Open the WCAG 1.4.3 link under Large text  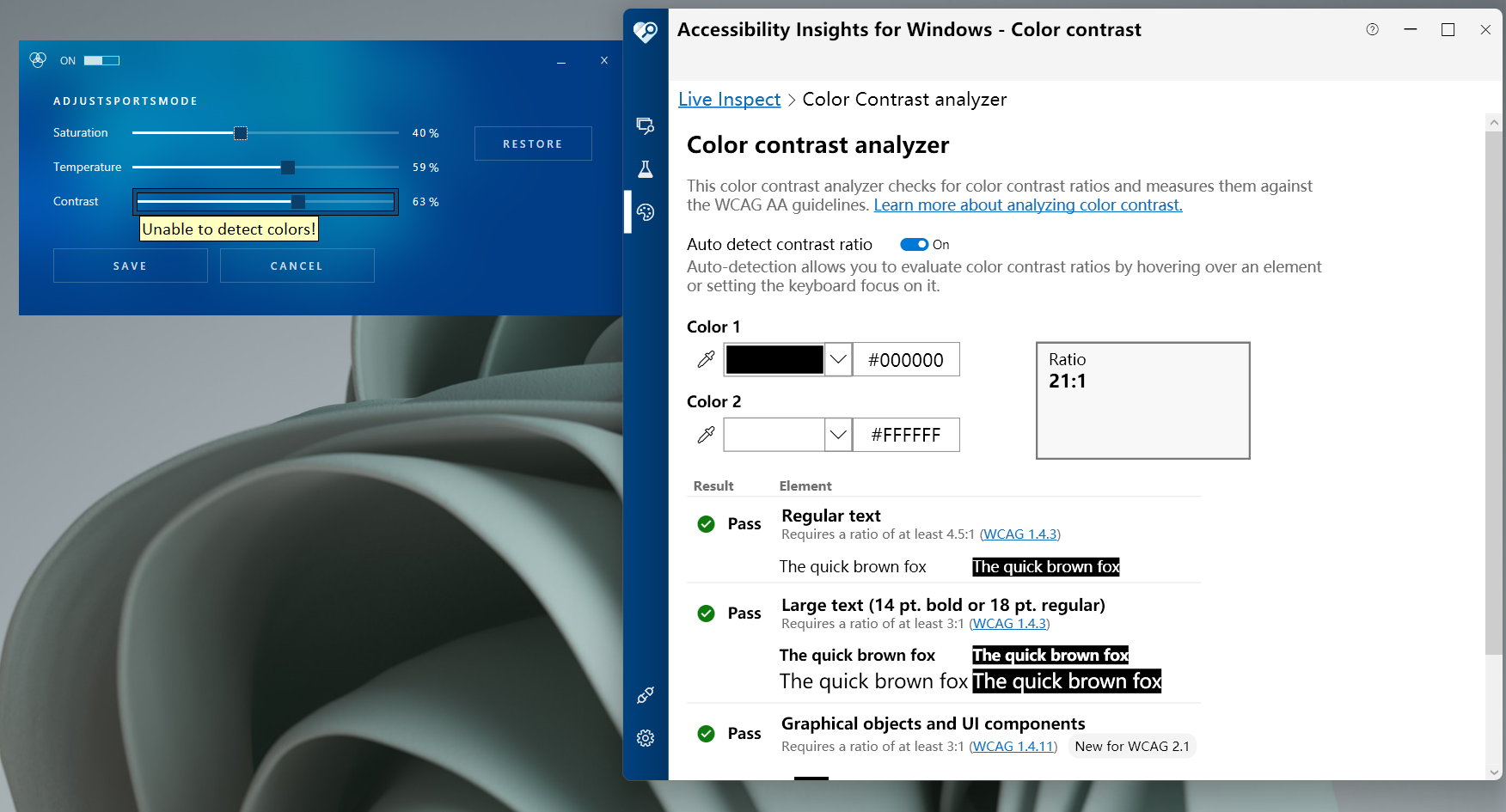[x=1010, y=624]
